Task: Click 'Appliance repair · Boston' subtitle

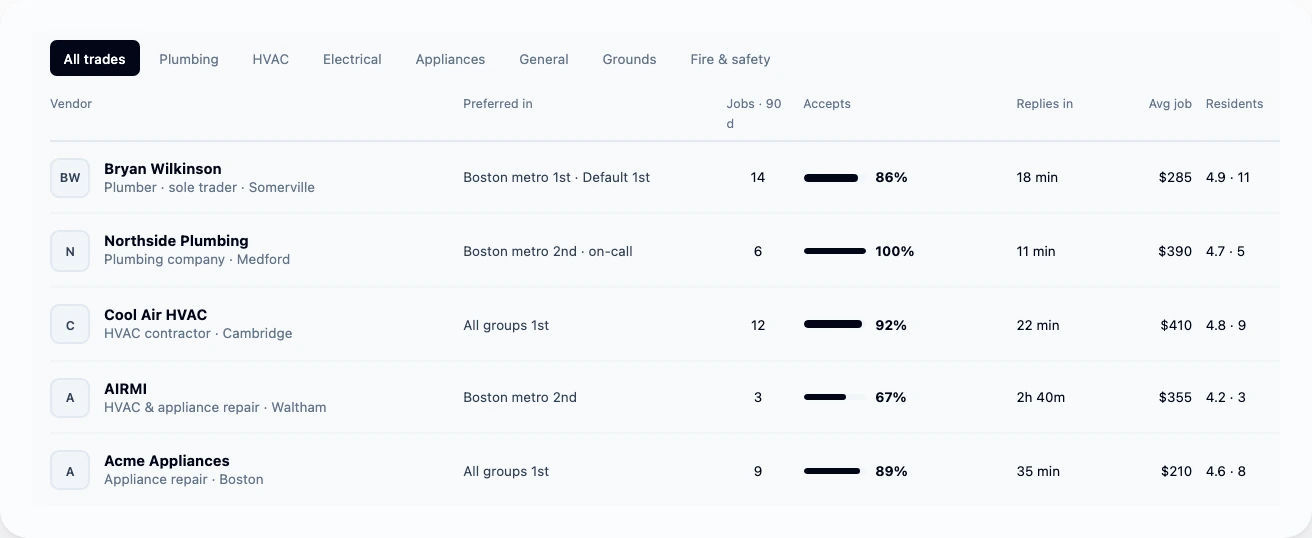Action: pyautogui.click(x=184, y=480)
